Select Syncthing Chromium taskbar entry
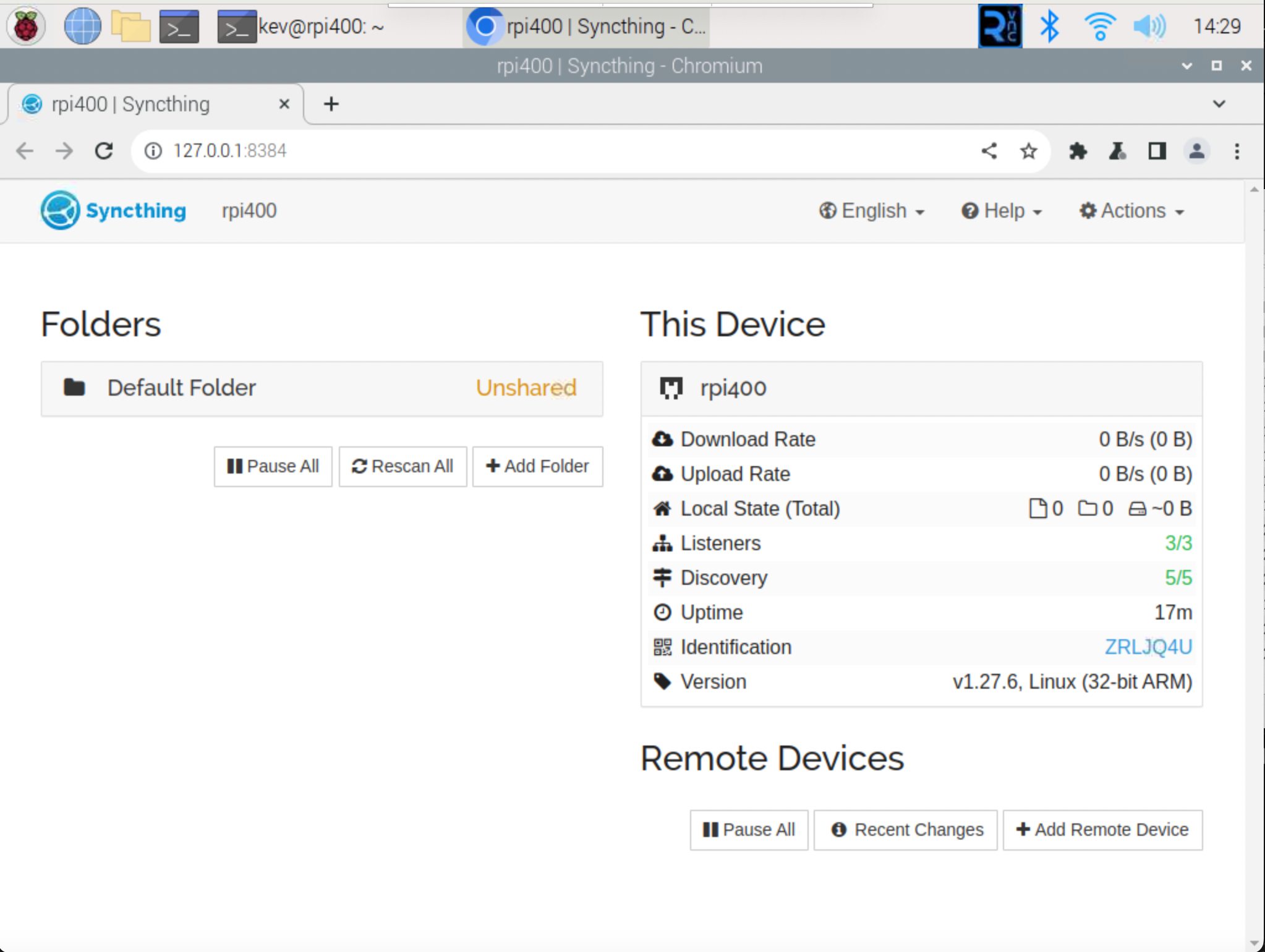 tap(586, 26)
